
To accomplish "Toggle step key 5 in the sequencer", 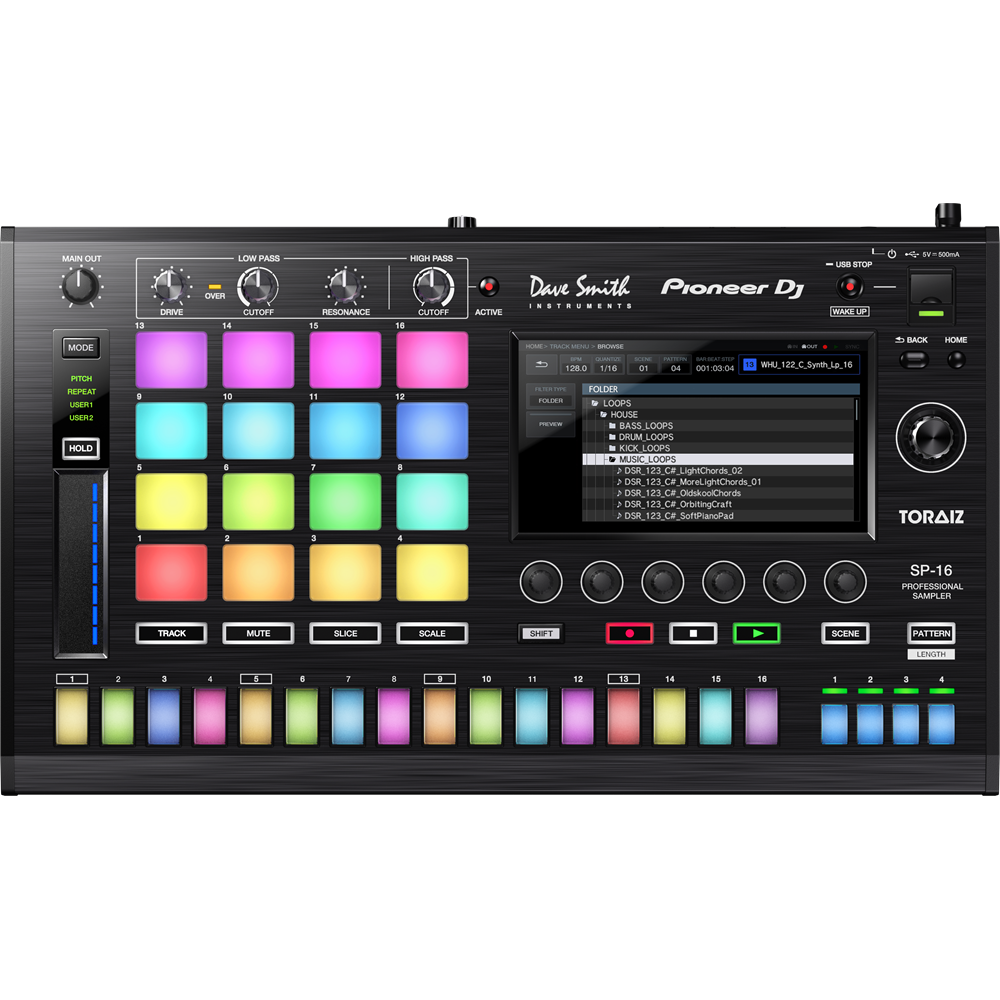I will click(x=256, y=716).
